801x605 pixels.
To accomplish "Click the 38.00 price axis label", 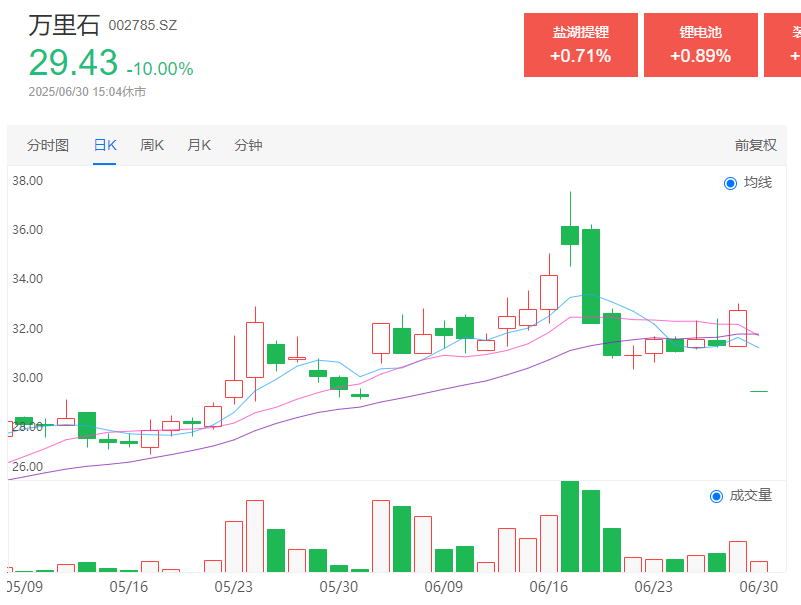I will pyautogui.click(x=28, y=181).
